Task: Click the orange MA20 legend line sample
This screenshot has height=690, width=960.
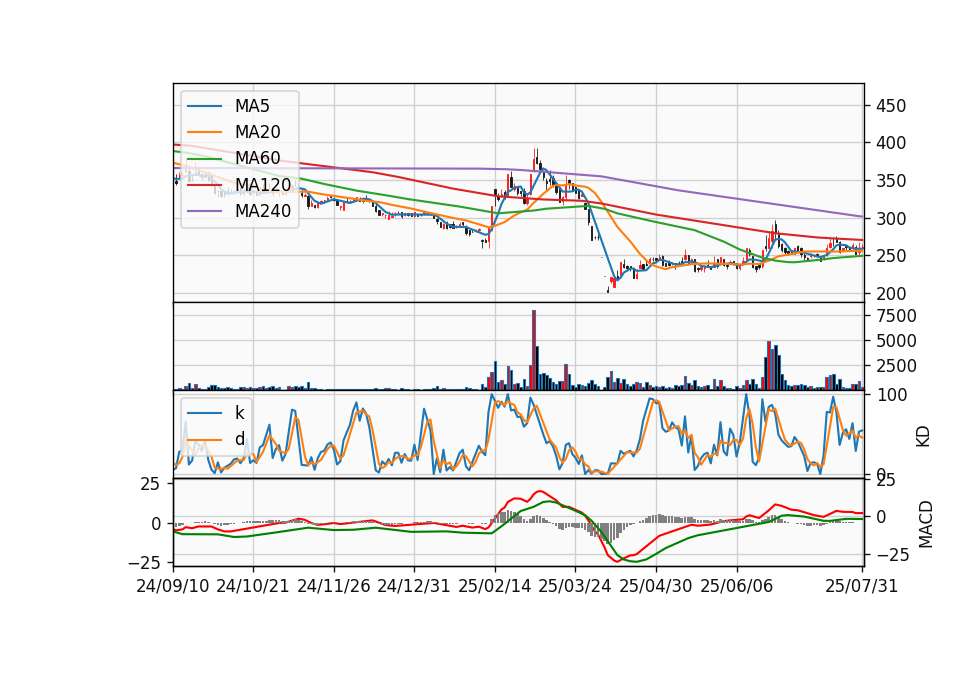Action: pos(204,132)
